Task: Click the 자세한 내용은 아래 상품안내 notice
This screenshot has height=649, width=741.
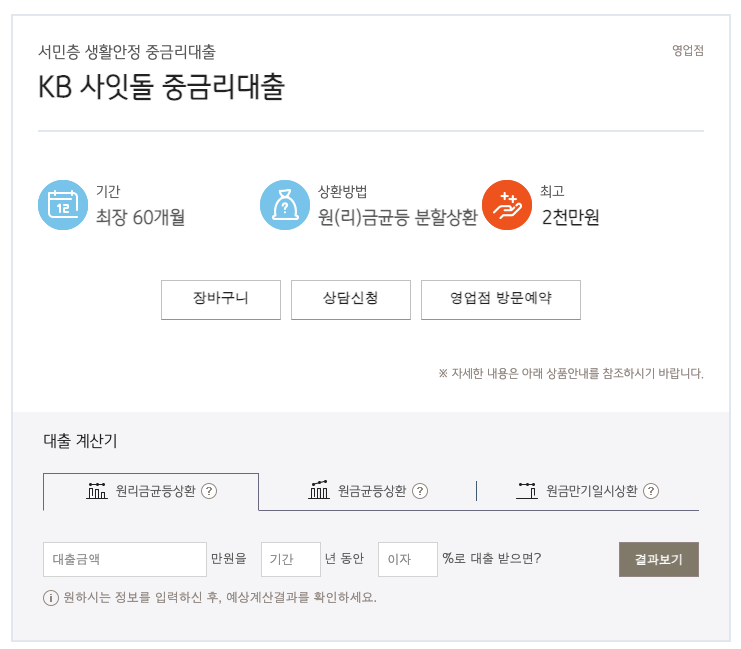Action: 571,373
